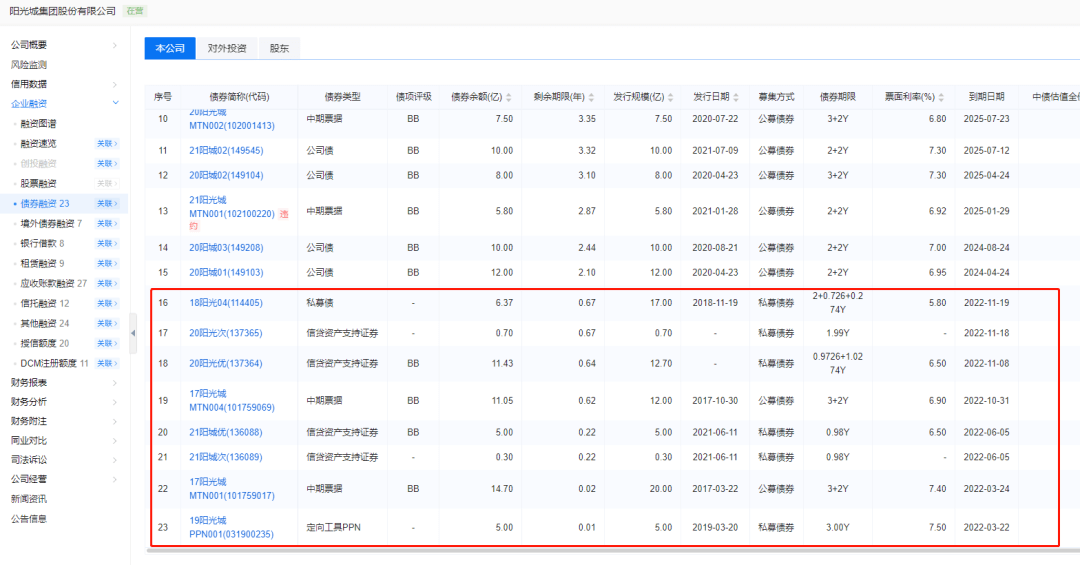The height and width of the screenshot is (565, 1080).
Task: Collapse 企业融资 section chevron
Action: pos(115,103)
